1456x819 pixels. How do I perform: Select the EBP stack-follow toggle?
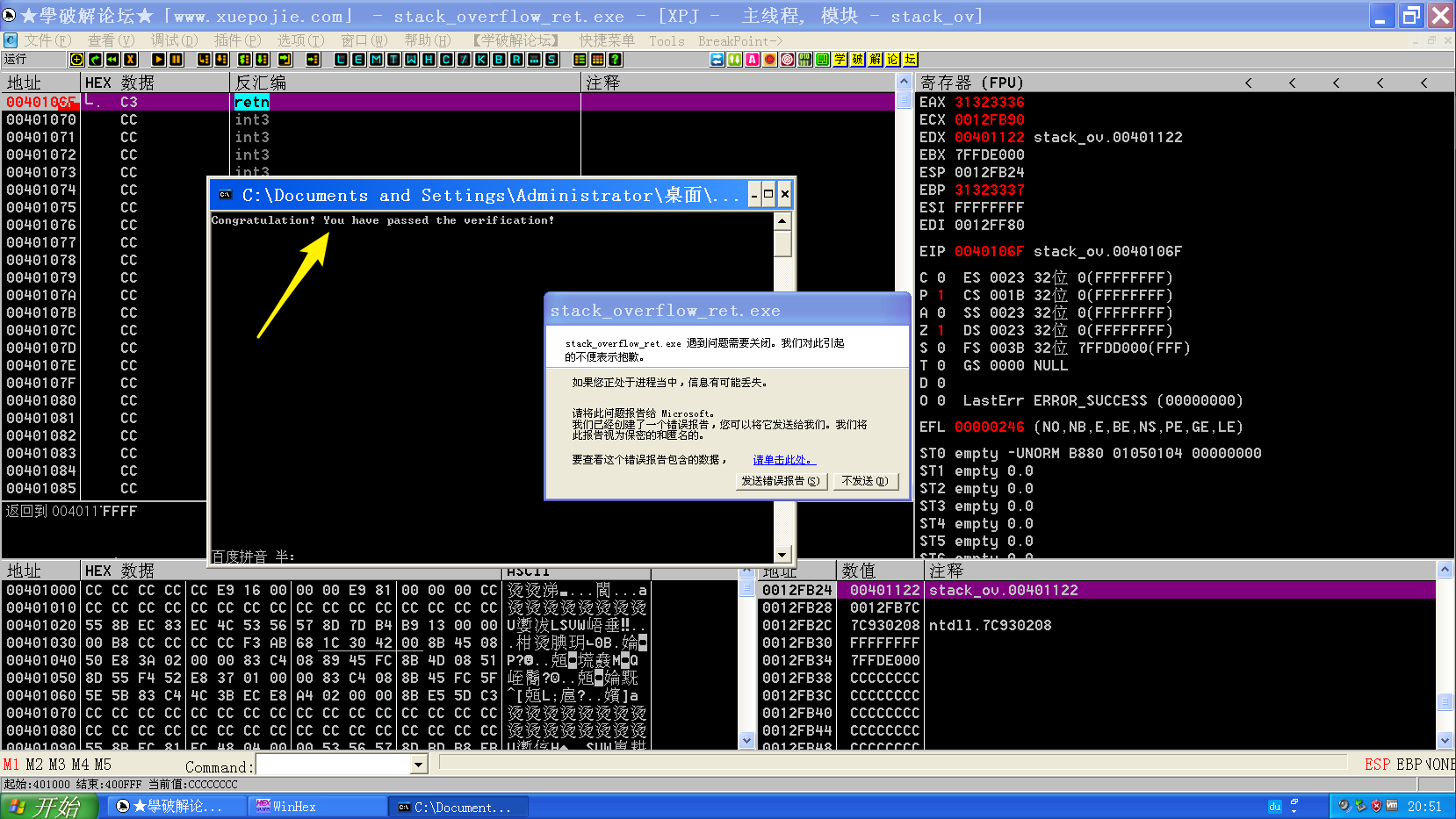click(x=1408, y=765)
